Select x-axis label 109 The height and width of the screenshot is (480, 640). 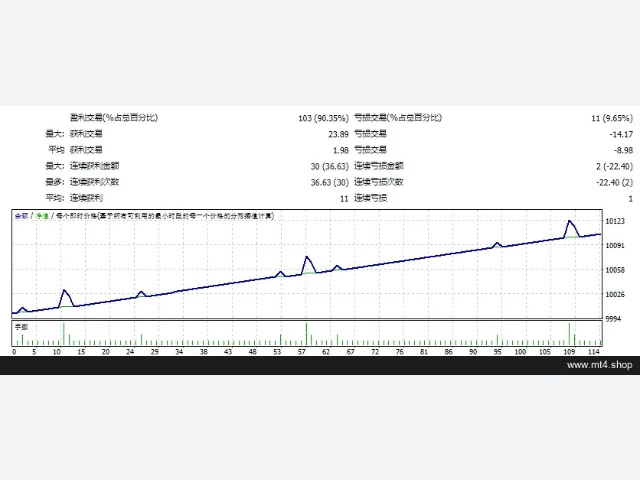click(569, 352)
